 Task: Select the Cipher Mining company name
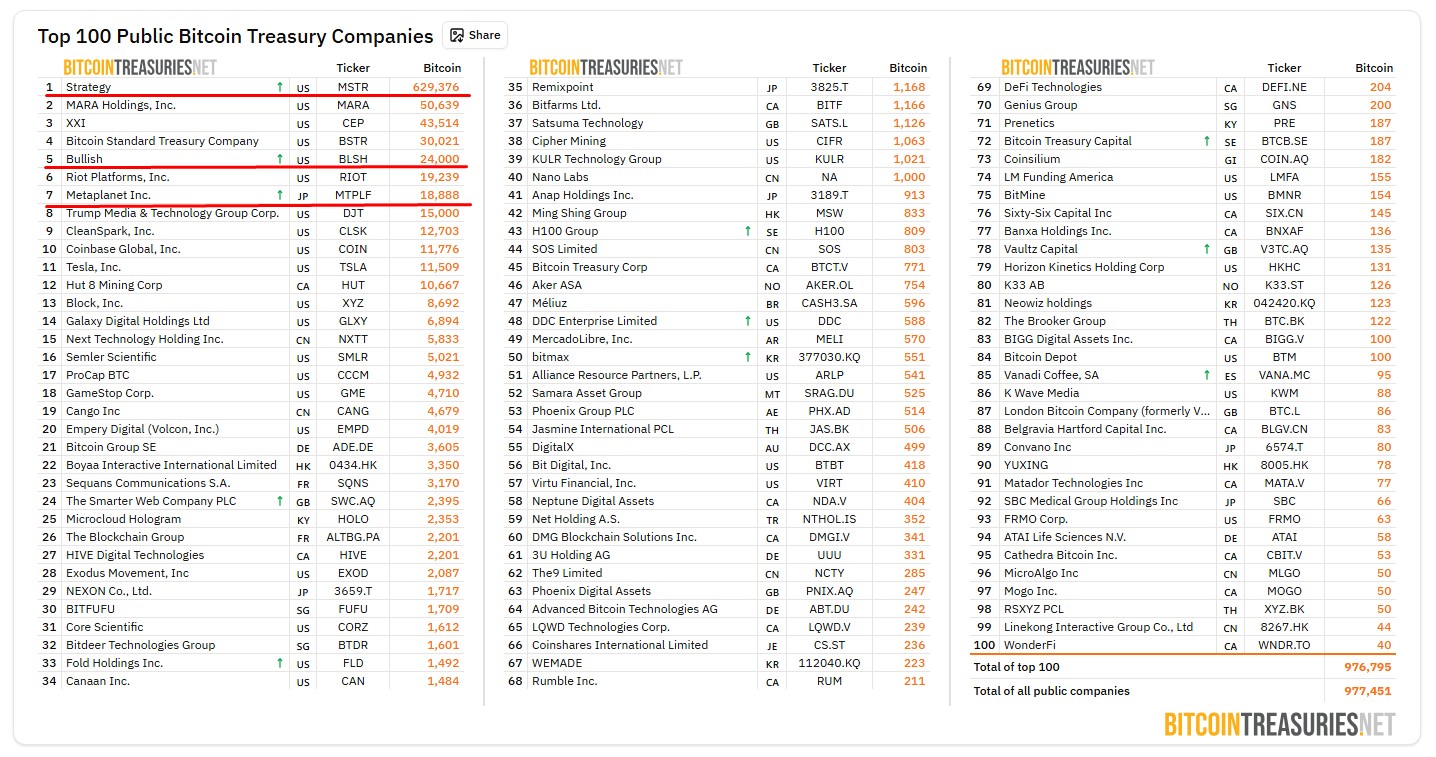pos(569,141)
